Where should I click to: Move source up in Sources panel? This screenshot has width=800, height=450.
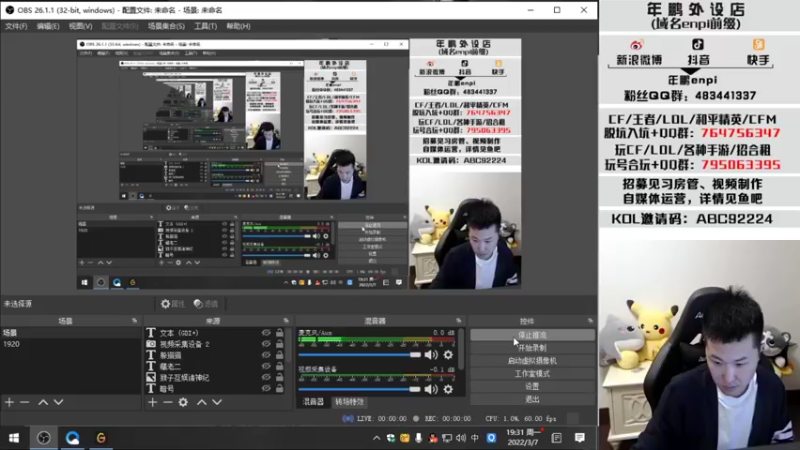click(202, 403)
